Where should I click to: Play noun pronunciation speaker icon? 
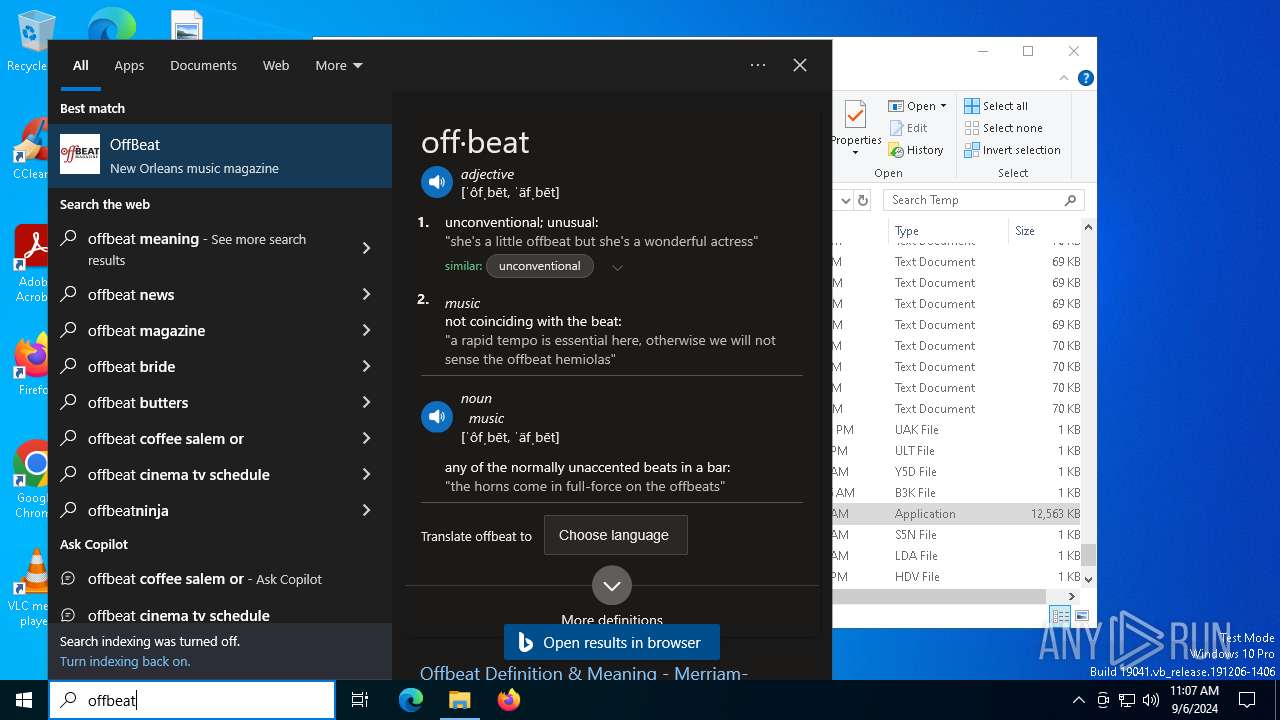pos(436,417)
